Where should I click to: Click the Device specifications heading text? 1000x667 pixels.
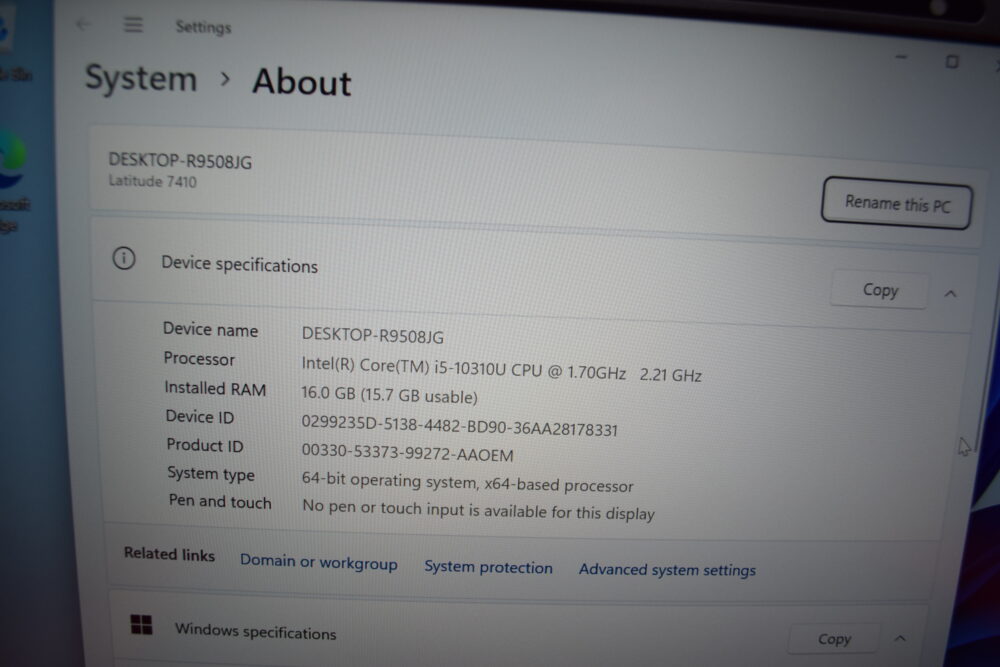click(x=239, y=264)
